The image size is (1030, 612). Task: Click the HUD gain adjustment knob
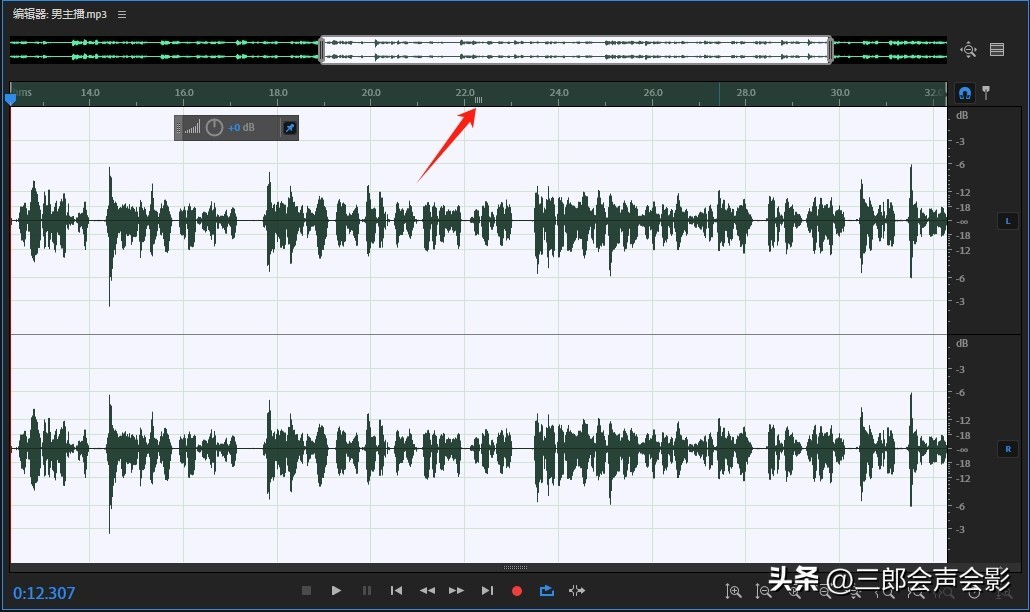[x=214, y=128]
